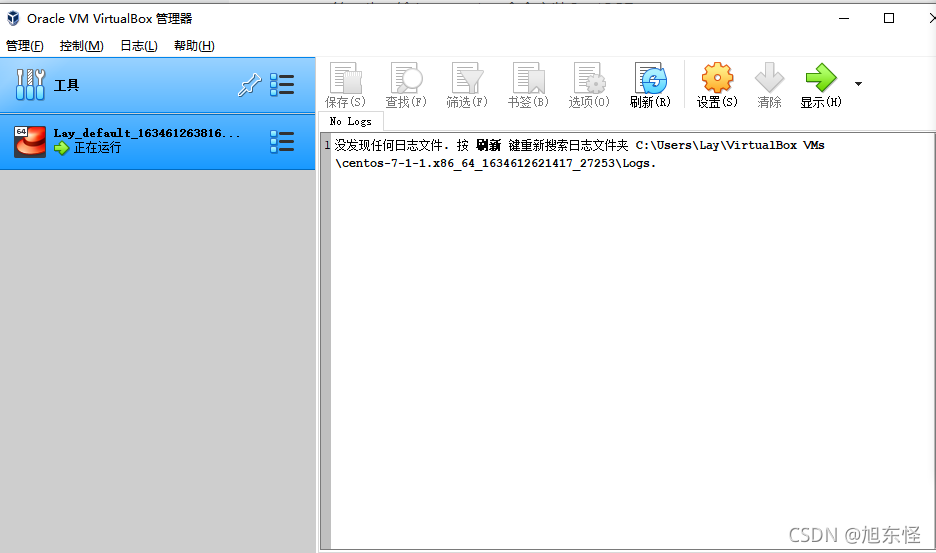
Task: Select the Lay_default_163461263816 VM entry
Action: (158, 142)
